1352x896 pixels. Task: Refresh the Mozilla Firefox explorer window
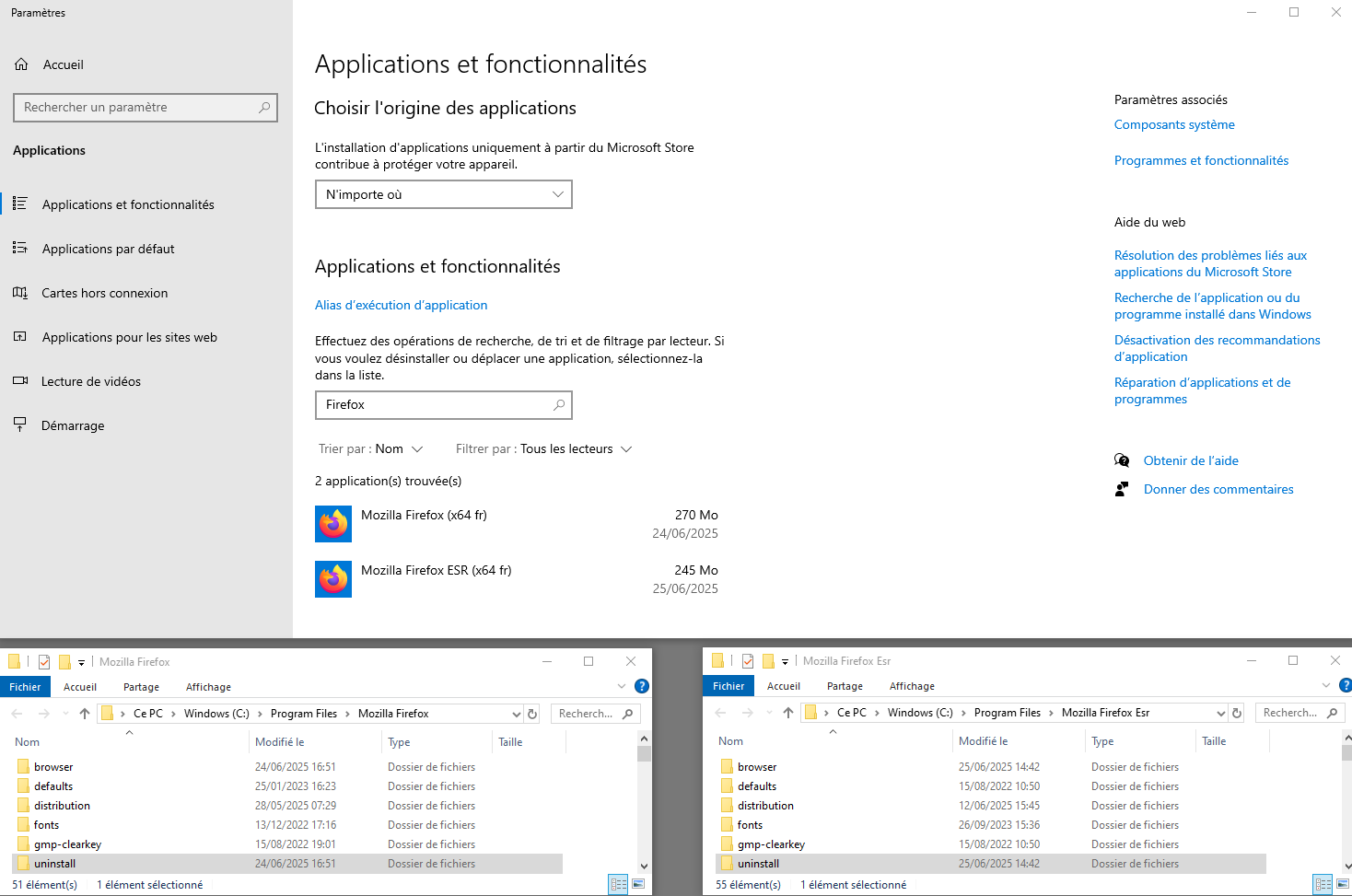coord(532,714)
